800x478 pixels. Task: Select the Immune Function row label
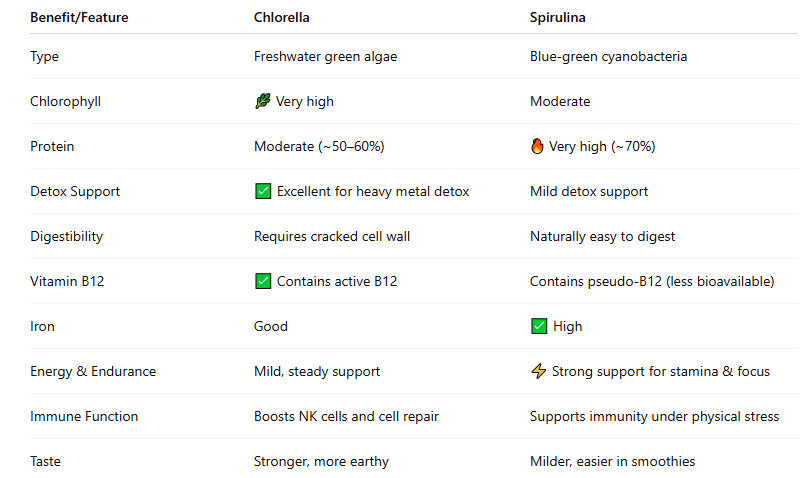click(84, 416)
